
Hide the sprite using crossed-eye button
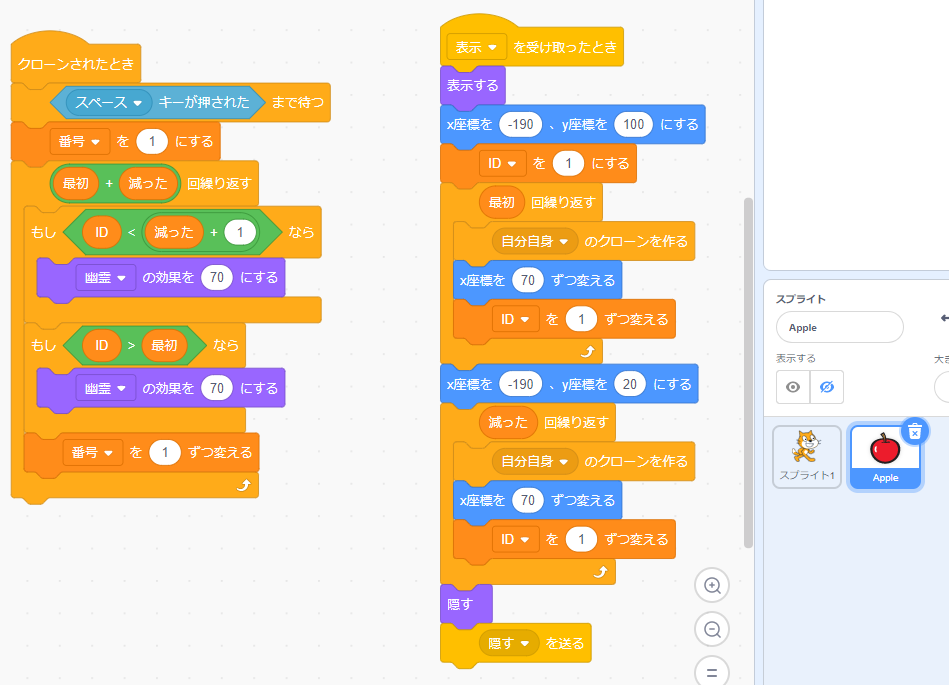click(x=826, y=387)
